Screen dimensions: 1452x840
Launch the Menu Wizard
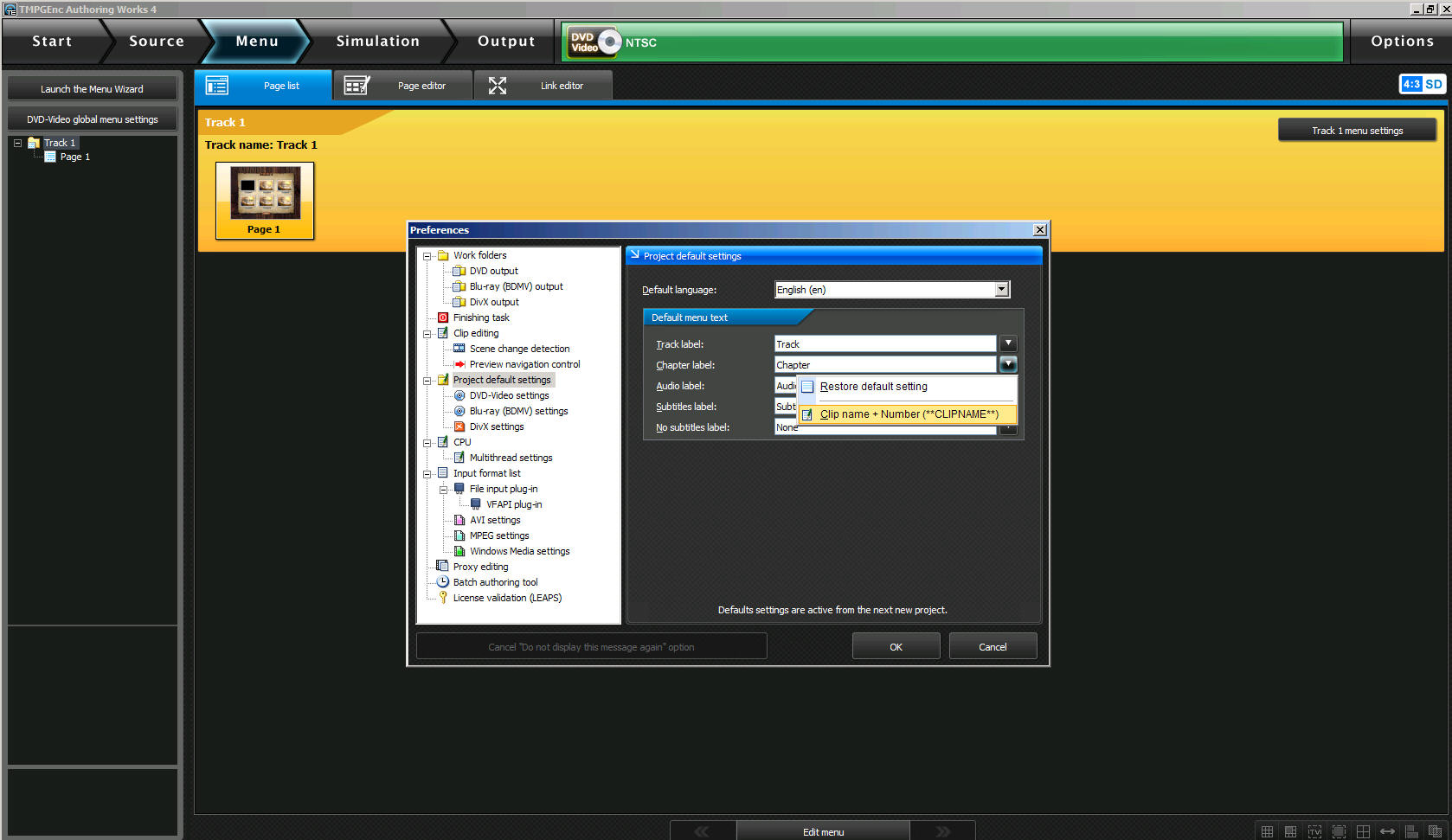92,89
